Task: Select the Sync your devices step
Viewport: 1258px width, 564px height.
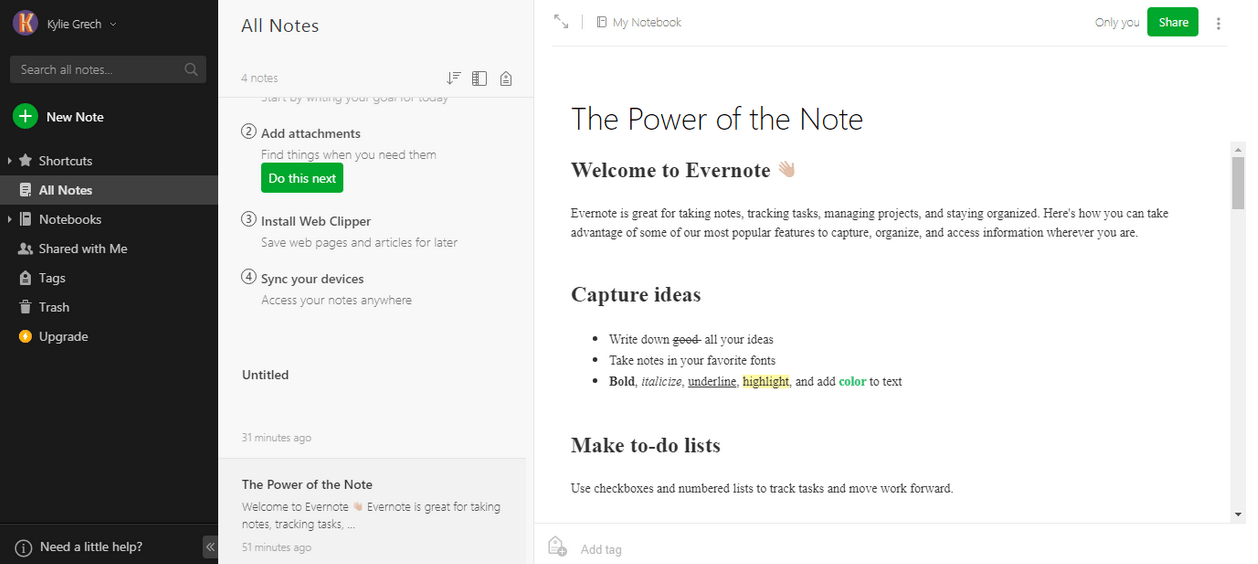Action: click(312, 279)
